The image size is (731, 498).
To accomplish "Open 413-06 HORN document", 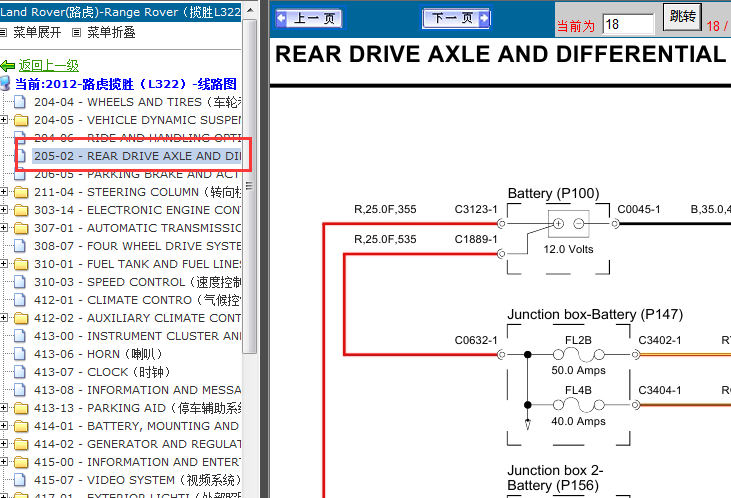I will click(98, 354).
